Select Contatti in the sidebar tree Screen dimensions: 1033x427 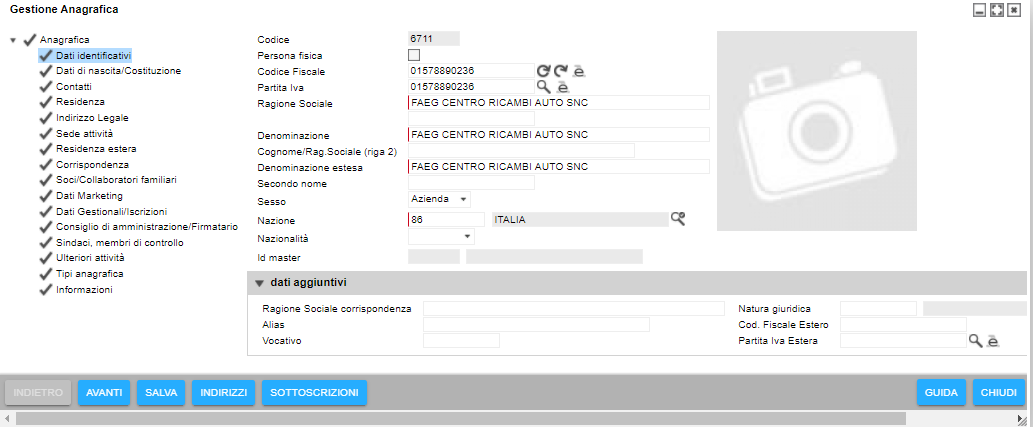click(73, 87)
